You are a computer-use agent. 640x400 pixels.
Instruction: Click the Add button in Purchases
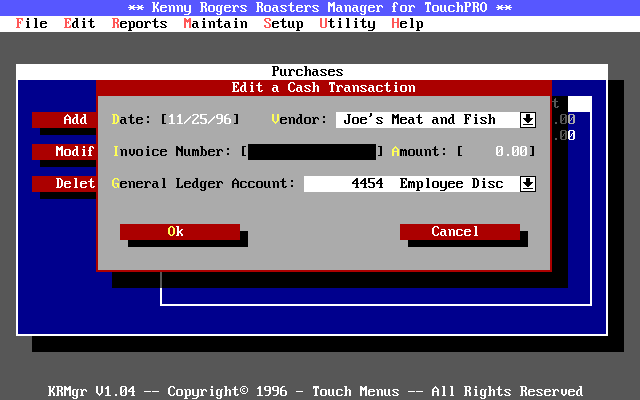64,120
